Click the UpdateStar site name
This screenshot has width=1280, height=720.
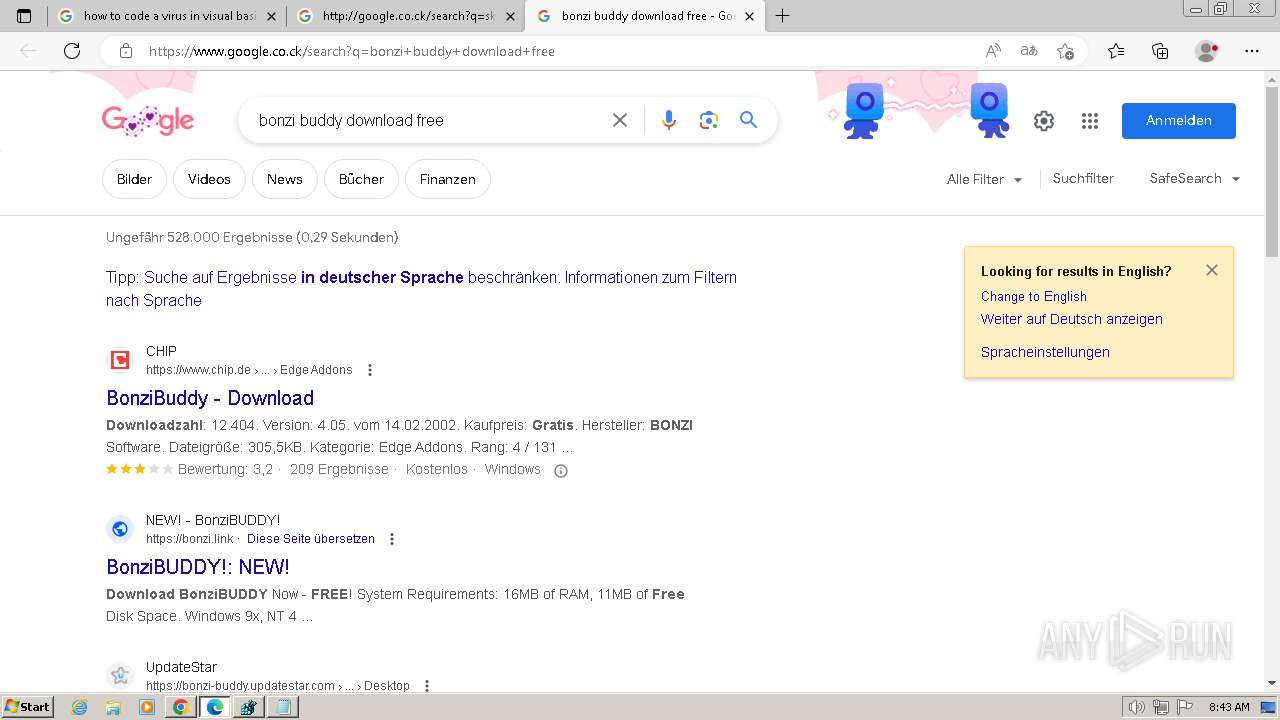pos(181,667)
